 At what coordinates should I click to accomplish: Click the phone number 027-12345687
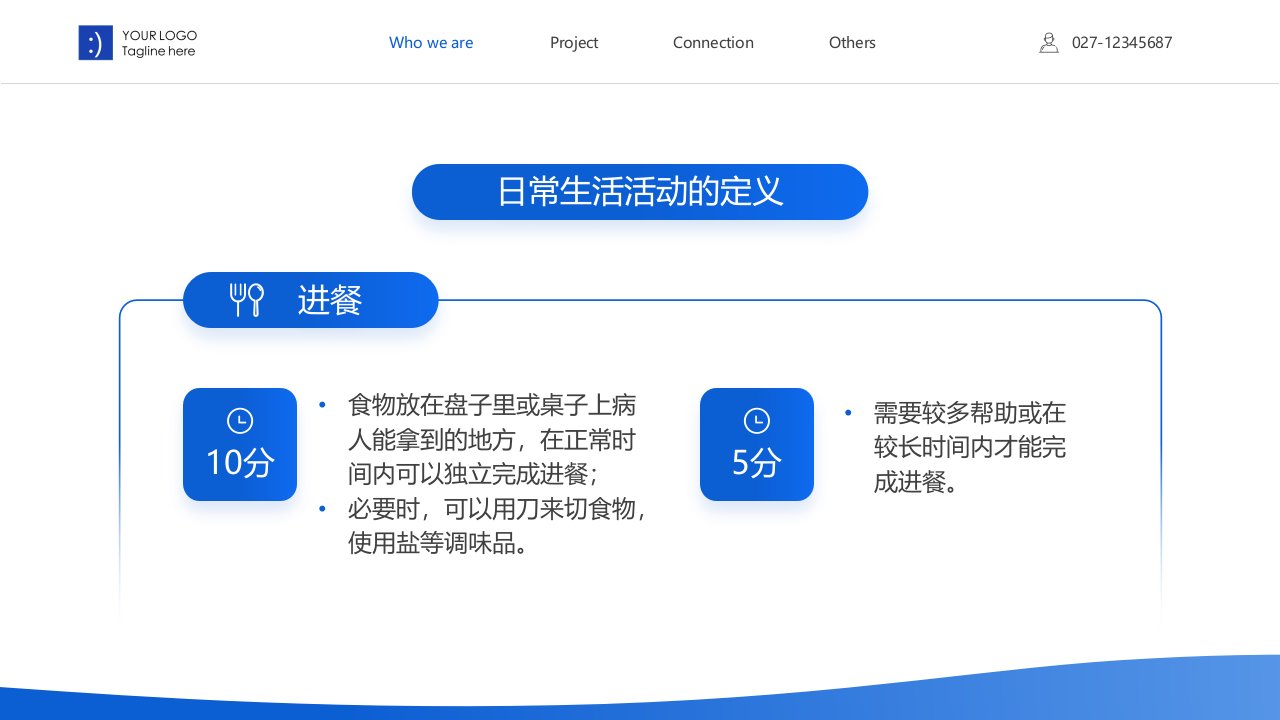tap(1122, 43)
